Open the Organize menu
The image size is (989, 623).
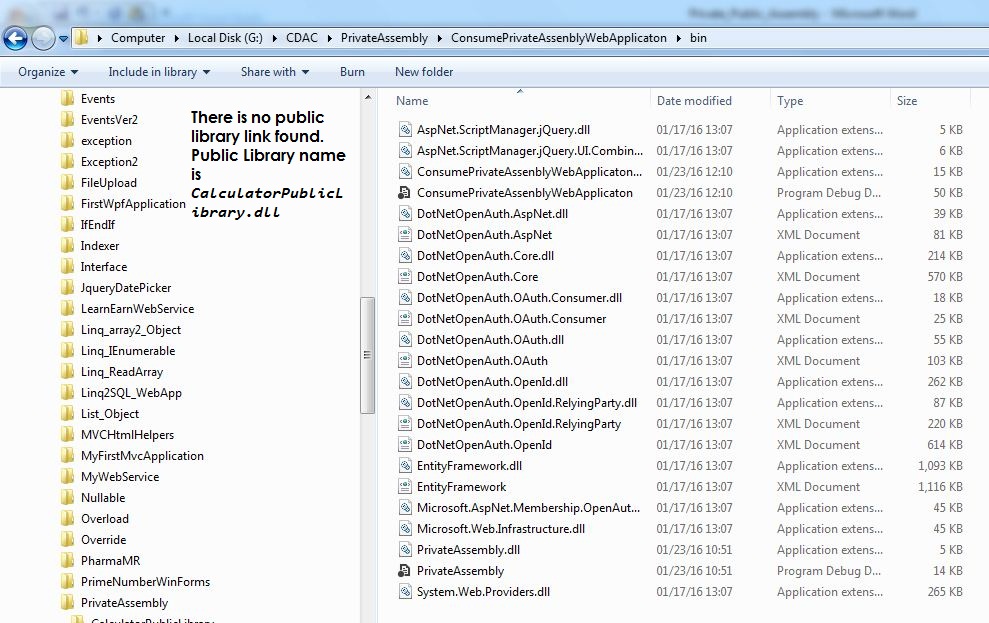click(x=48, y=72)
